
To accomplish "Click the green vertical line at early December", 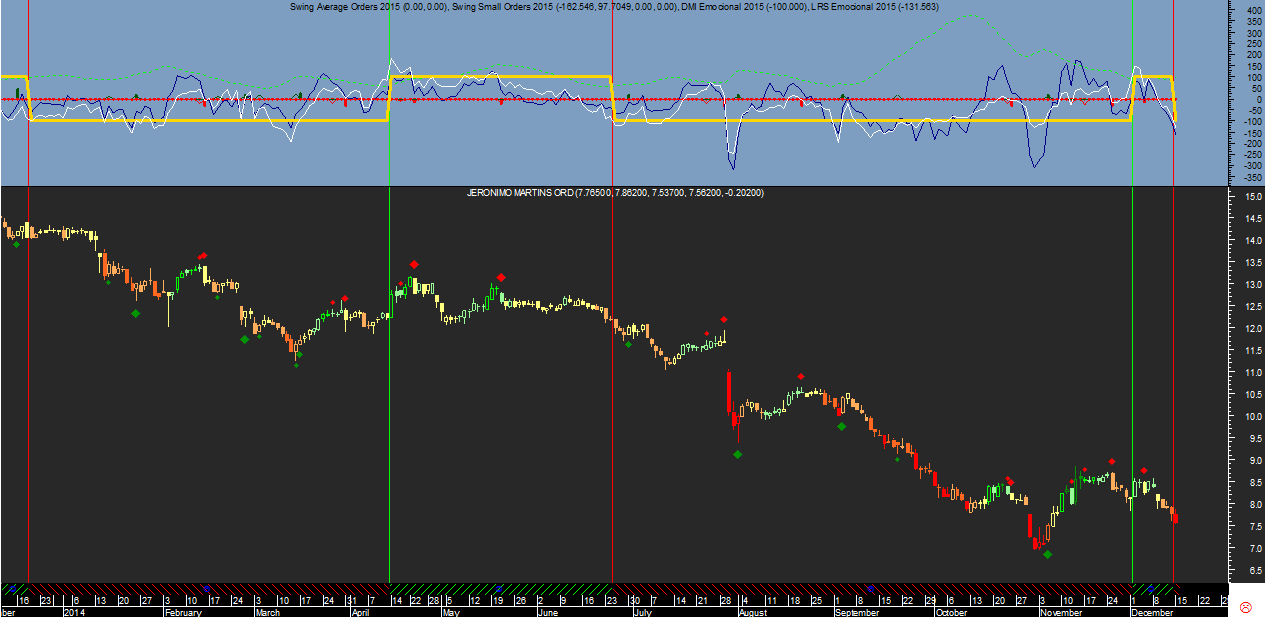I will coord(1132,300).
